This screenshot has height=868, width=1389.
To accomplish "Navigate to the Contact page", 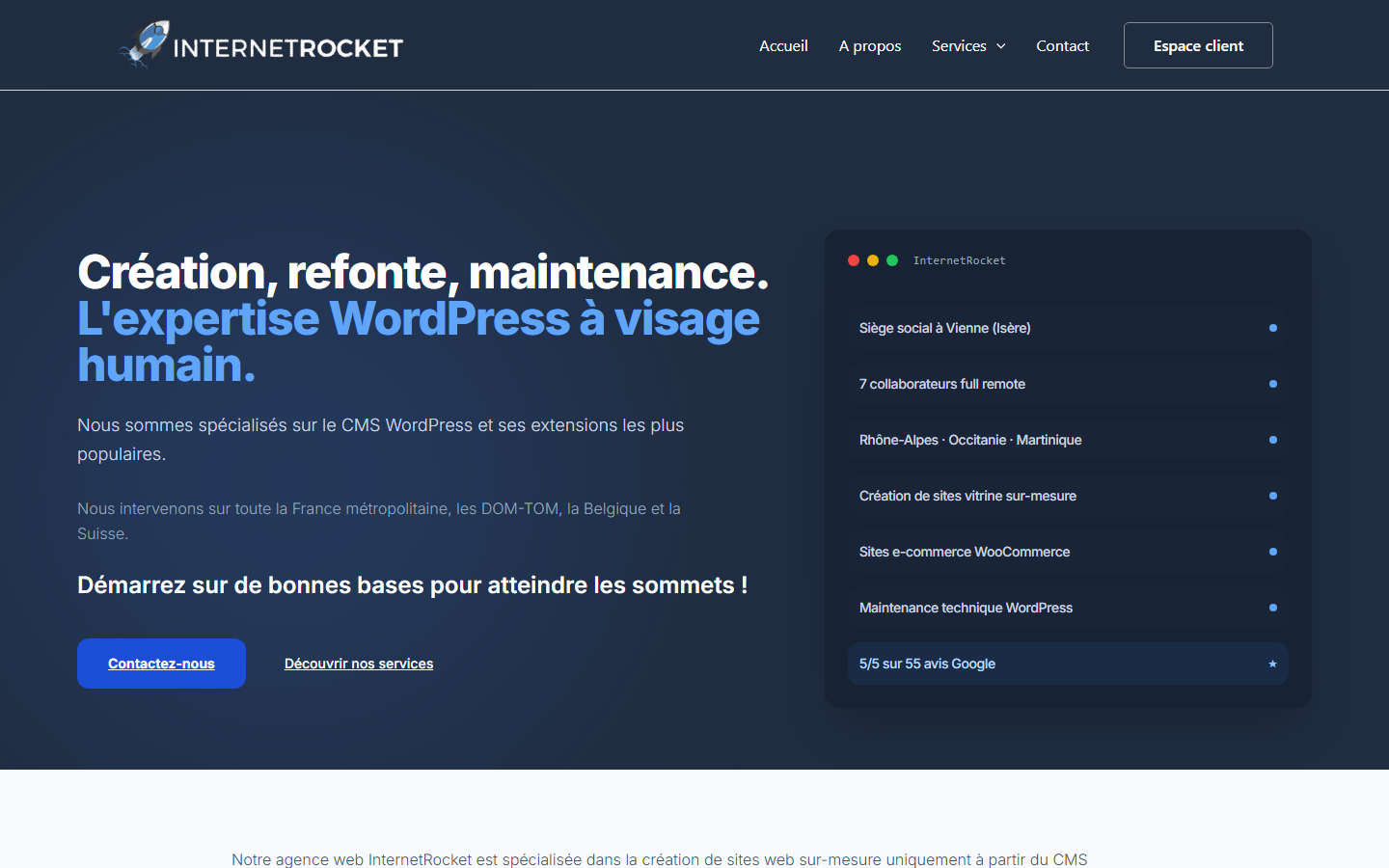I will click(x=1062, y=45).
